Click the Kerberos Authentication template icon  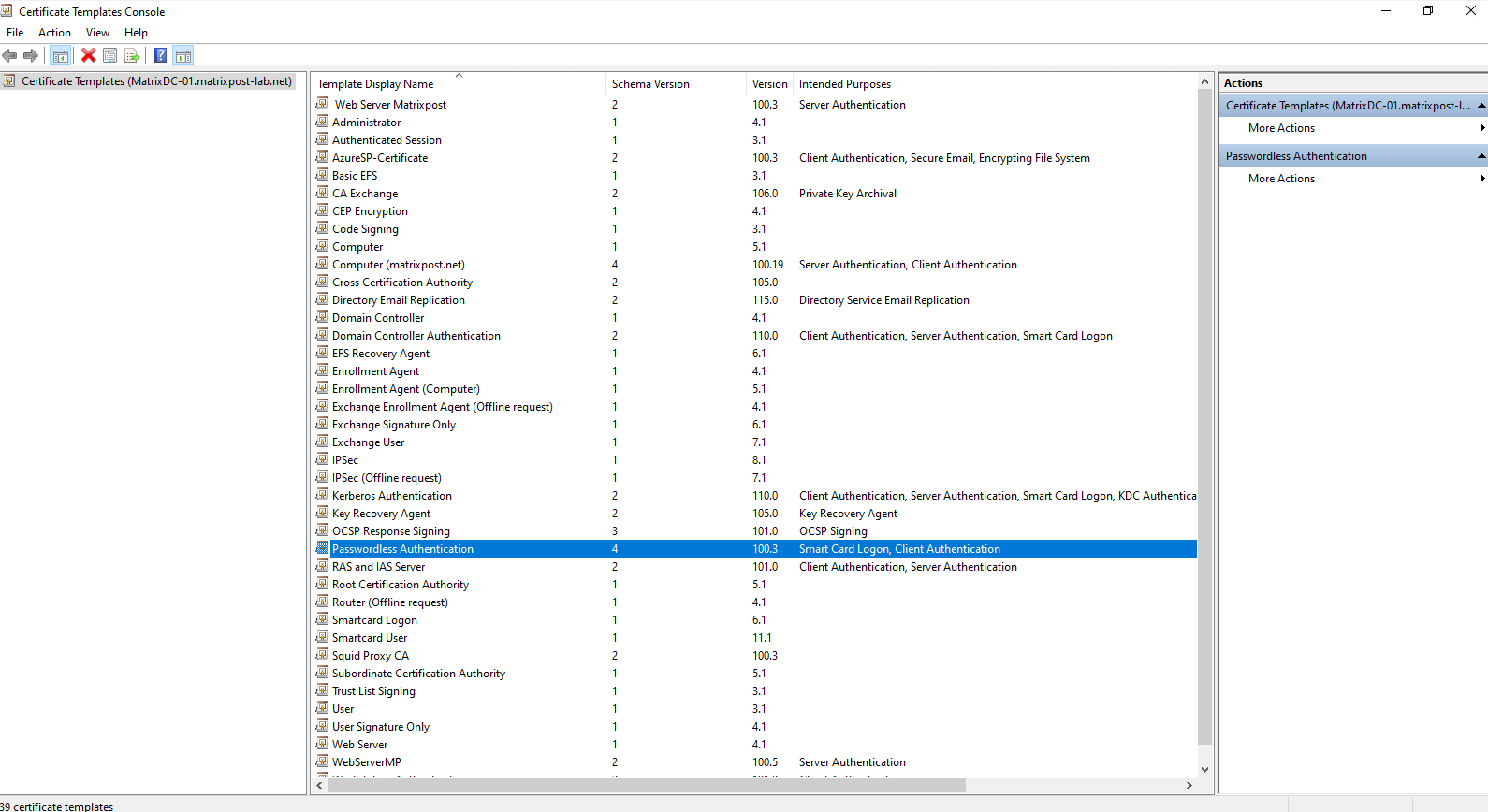[x=323, y=495]
